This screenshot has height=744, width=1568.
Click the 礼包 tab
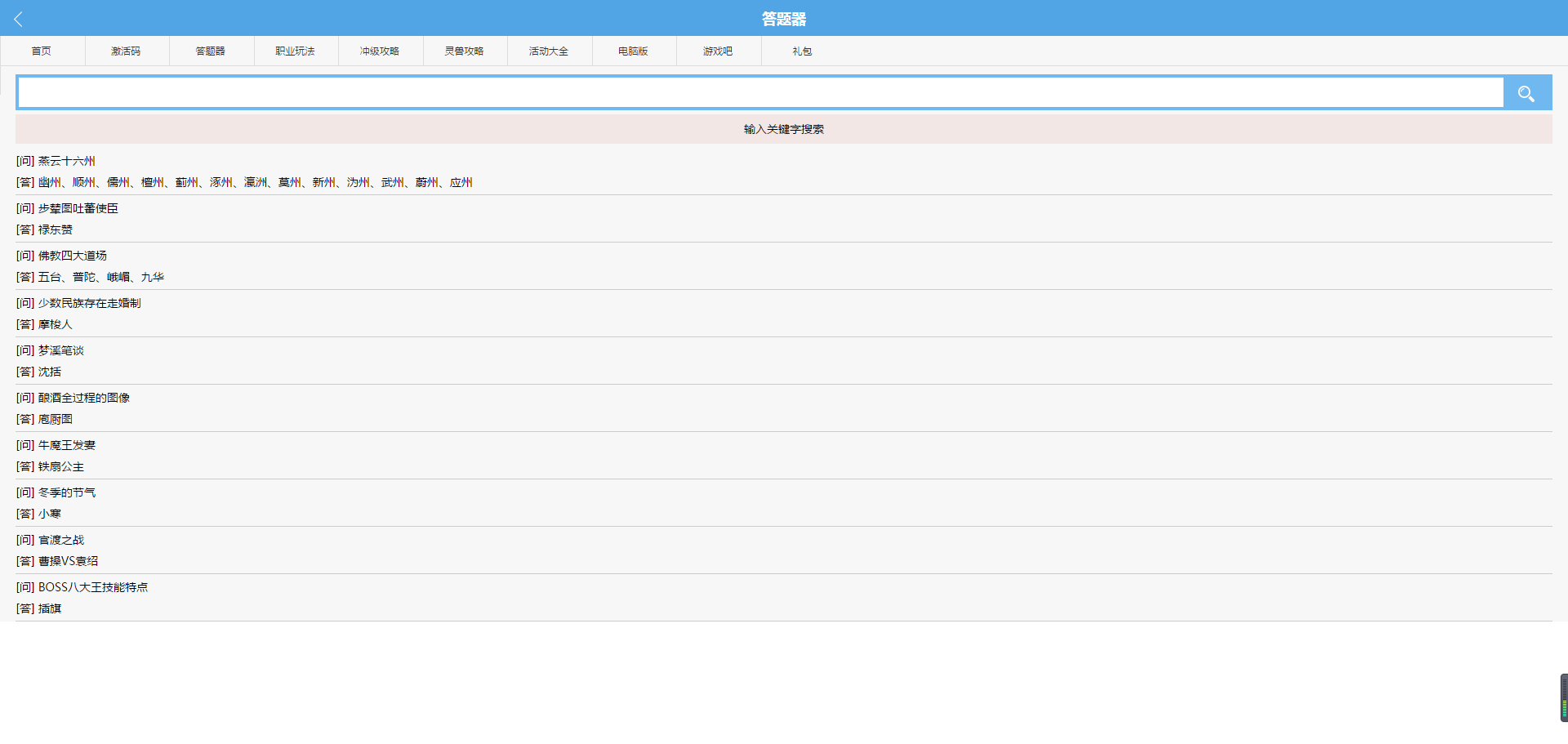coord(802,51)
